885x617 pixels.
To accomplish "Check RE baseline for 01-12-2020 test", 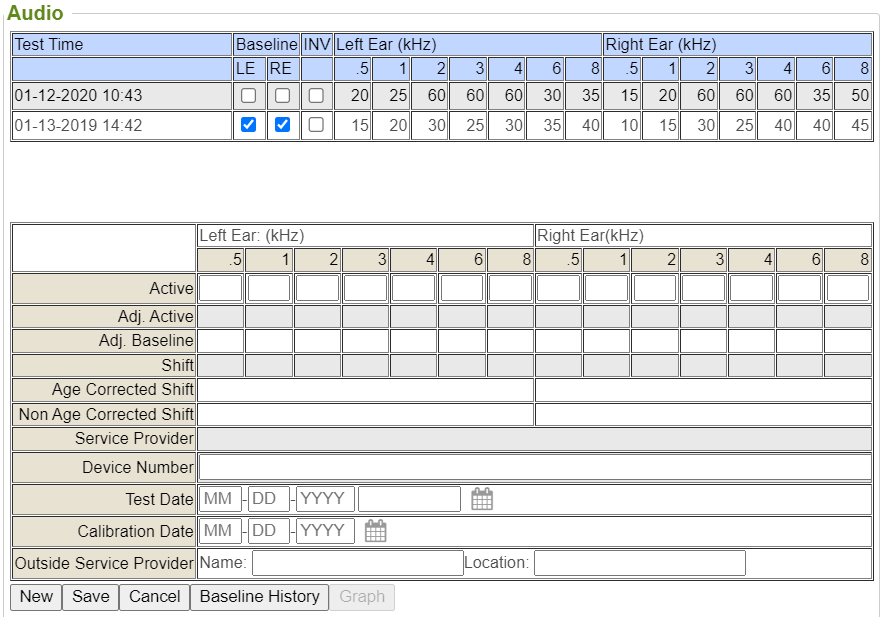I will click(283, 96).
